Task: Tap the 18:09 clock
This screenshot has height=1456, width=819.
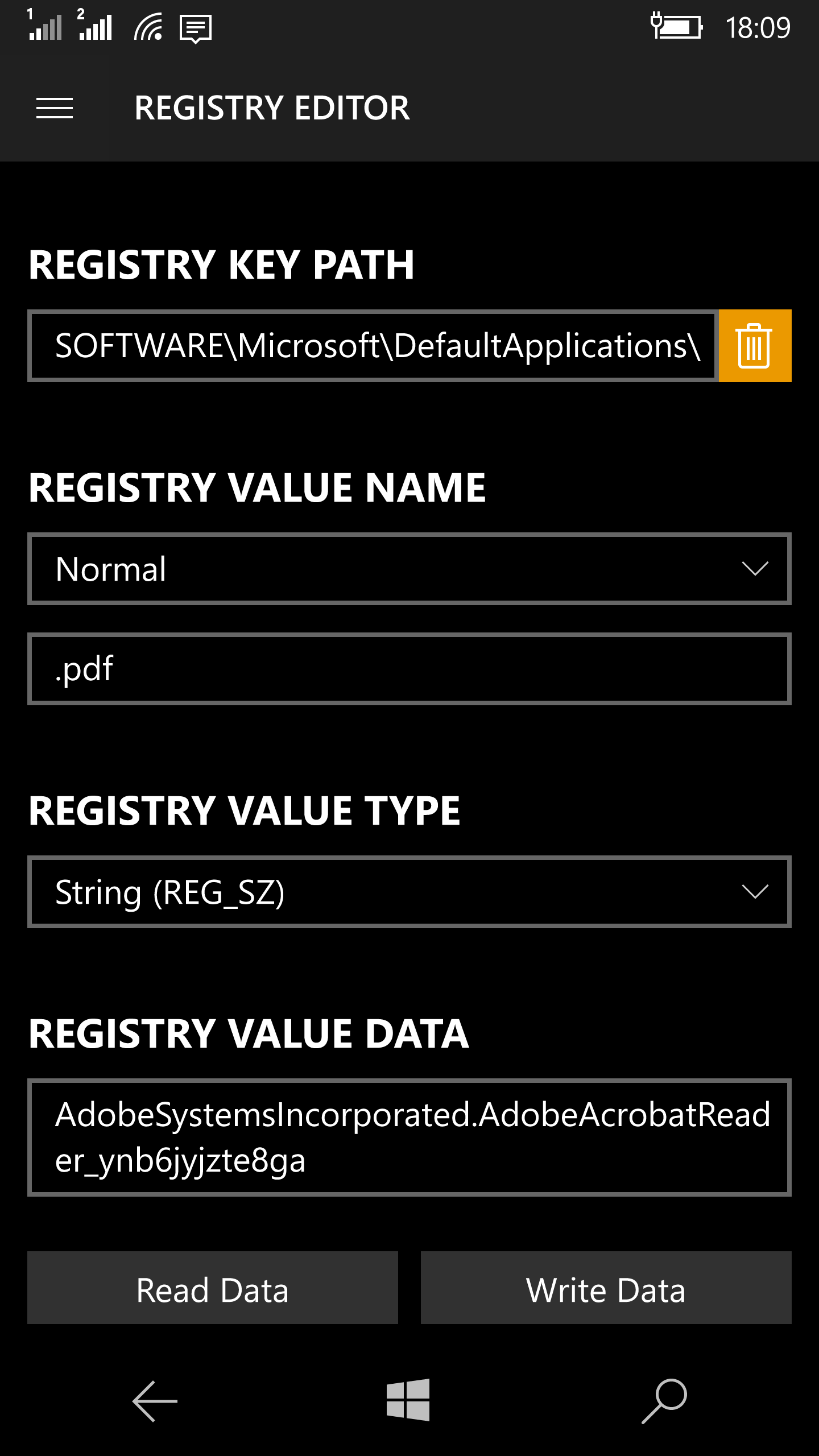Action: pos(758,27)
